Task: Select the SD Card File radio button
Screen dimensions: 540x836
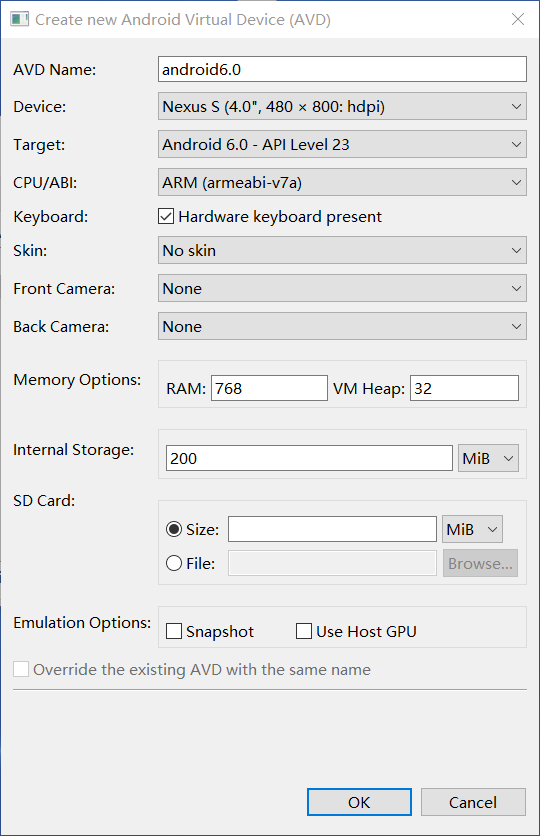Action: tap(174, 563)
